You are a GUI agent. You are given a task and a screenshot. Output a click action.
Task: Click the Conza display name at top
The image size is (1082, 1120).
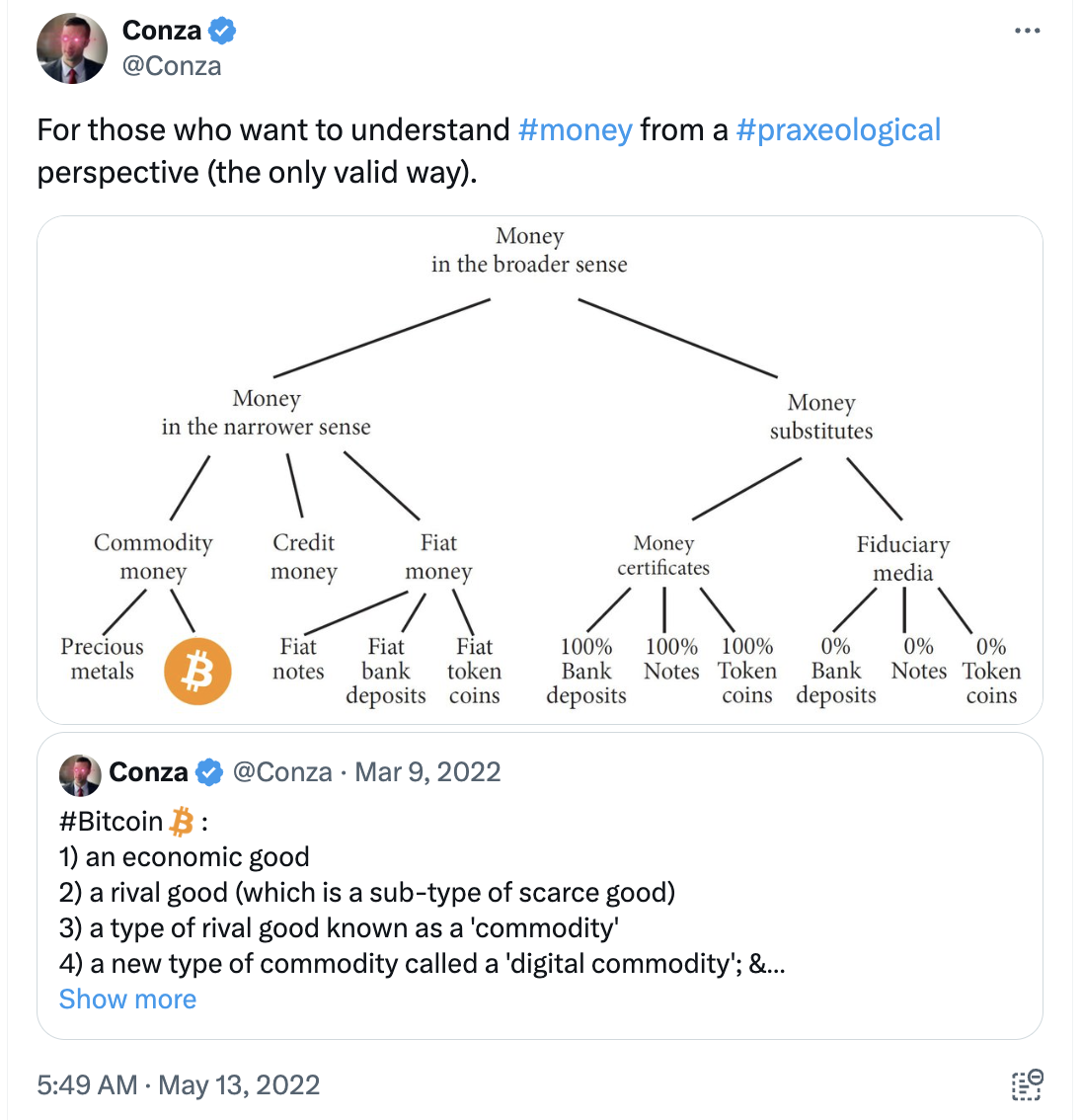point(162,31)
